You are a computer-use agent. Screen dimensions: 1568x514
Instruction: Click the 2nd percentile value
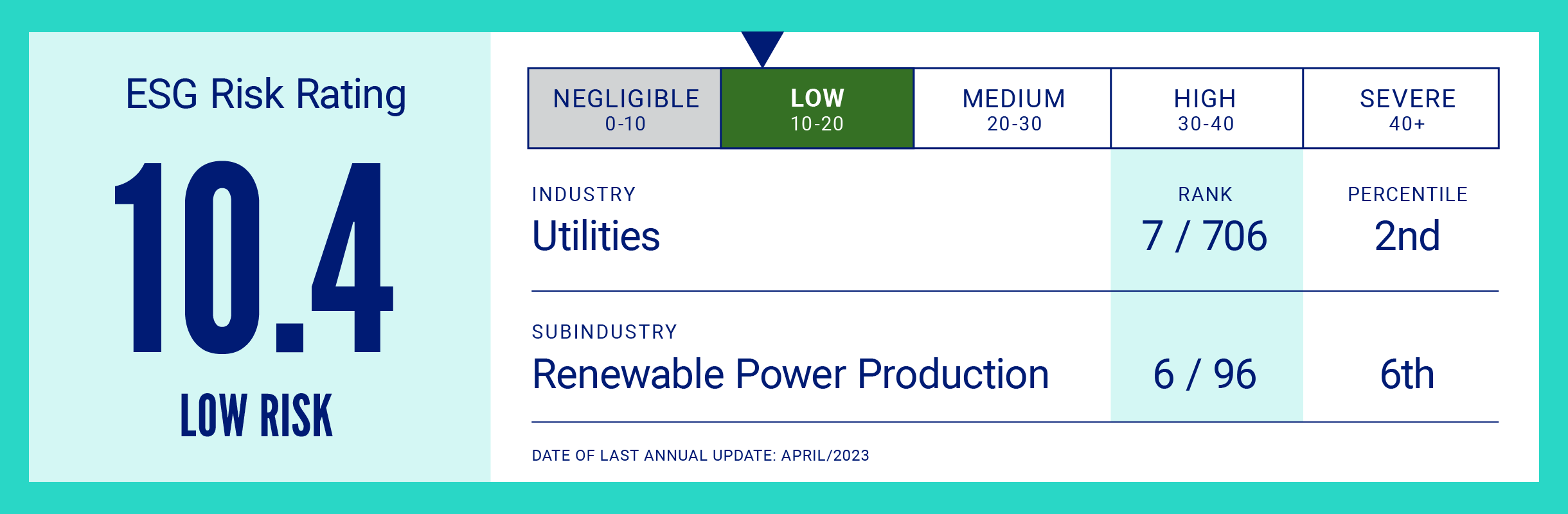pos(1407,236)
